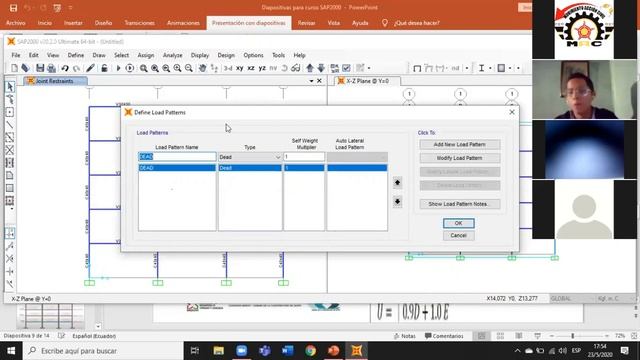The height and width of the screenshot is (360, 640).
Task: Open the GLOBAL coordinate system dropdown
Action: coord(572,299)
